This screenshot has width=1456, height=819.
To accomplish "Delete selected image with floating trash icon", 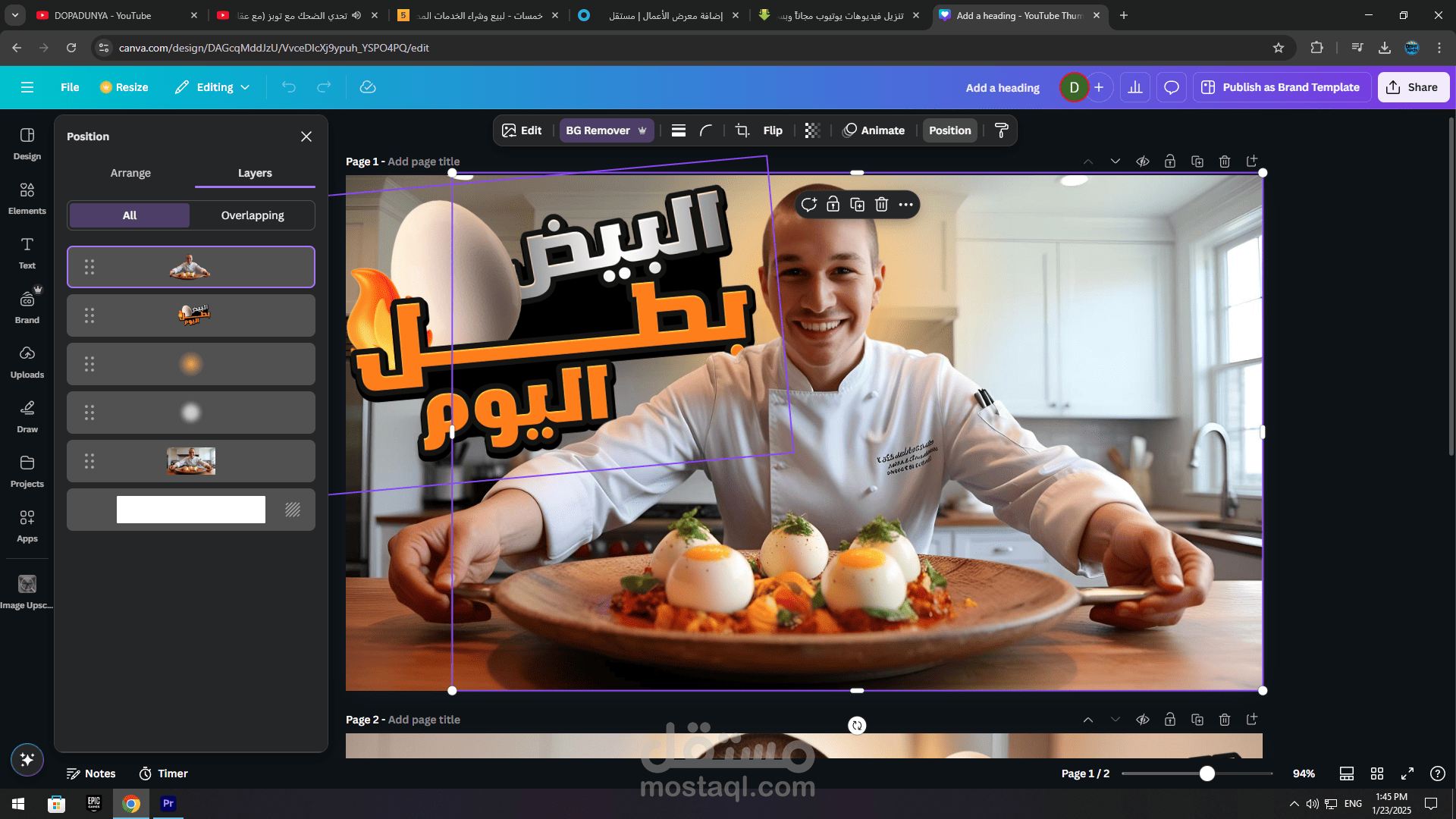I will 881,204.
